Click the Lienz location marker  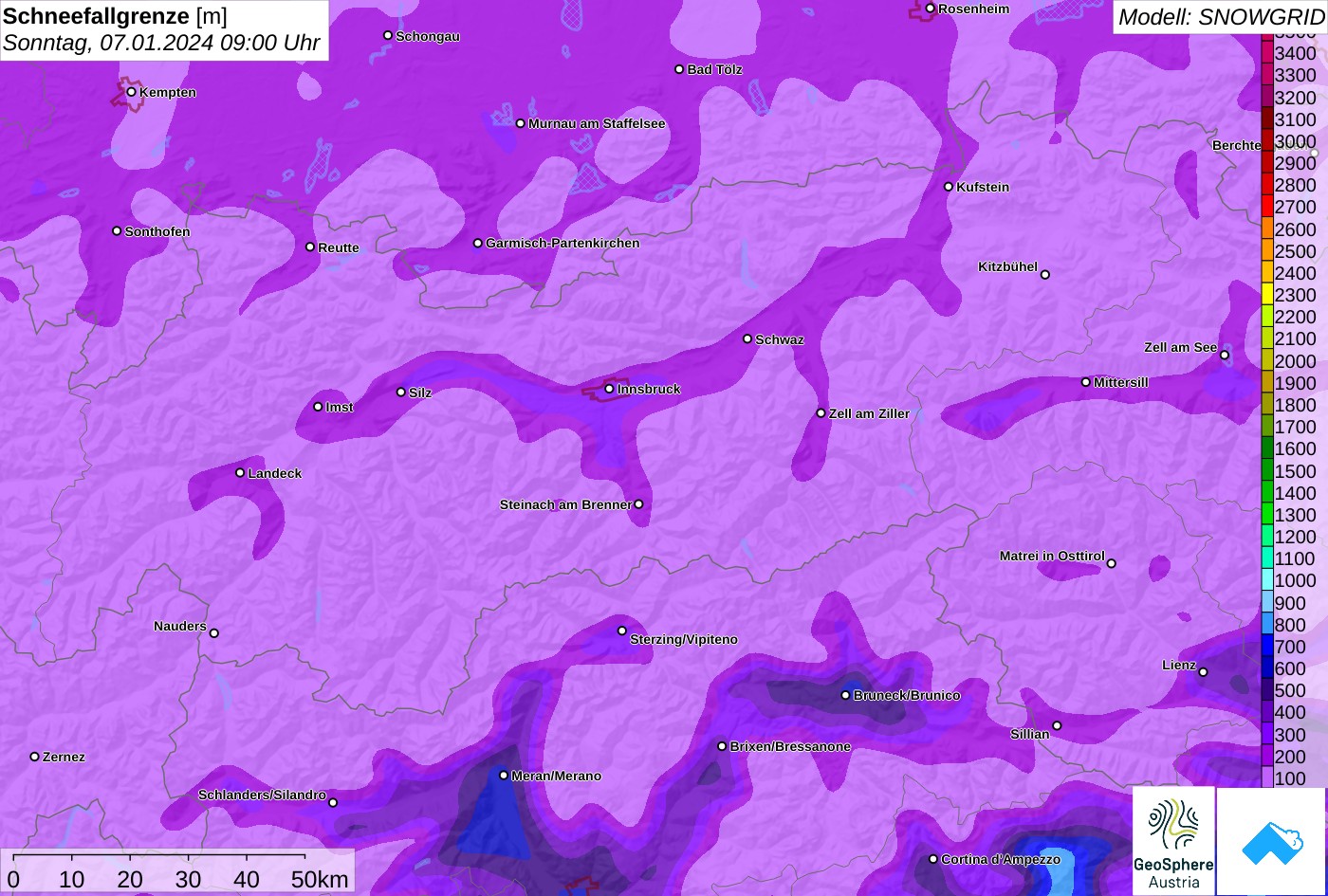pos(1203,672)
